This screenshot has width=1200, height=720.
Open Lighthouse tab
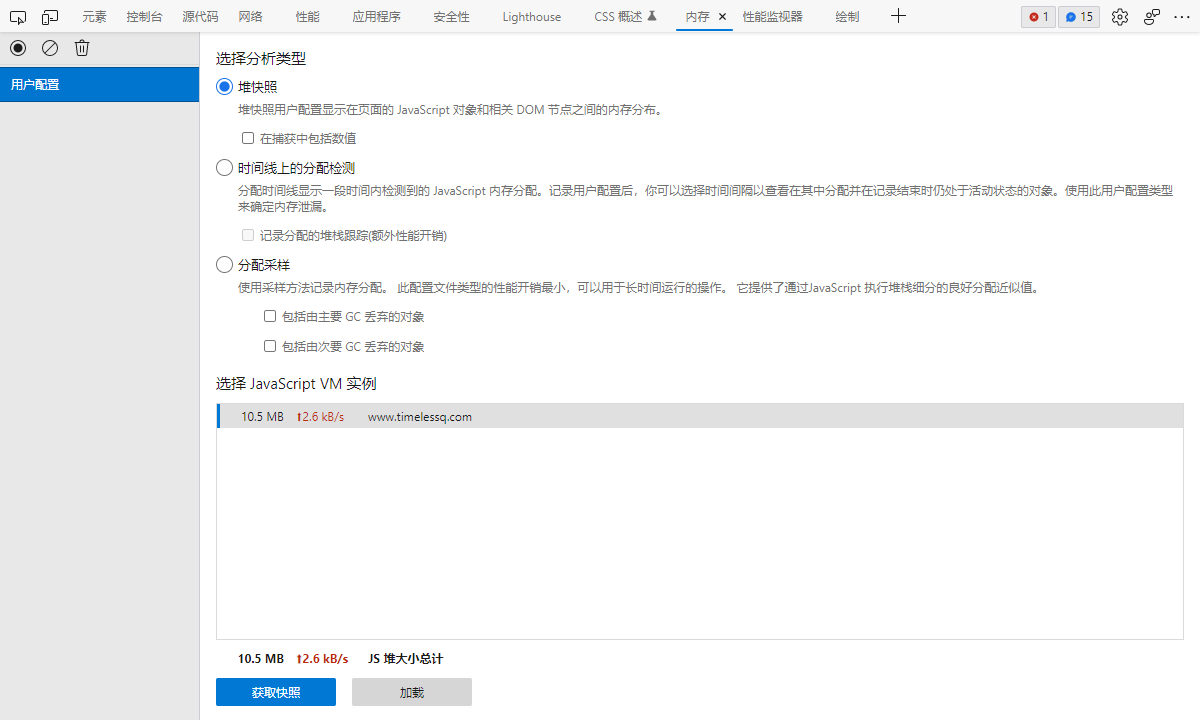pos(532,17)
